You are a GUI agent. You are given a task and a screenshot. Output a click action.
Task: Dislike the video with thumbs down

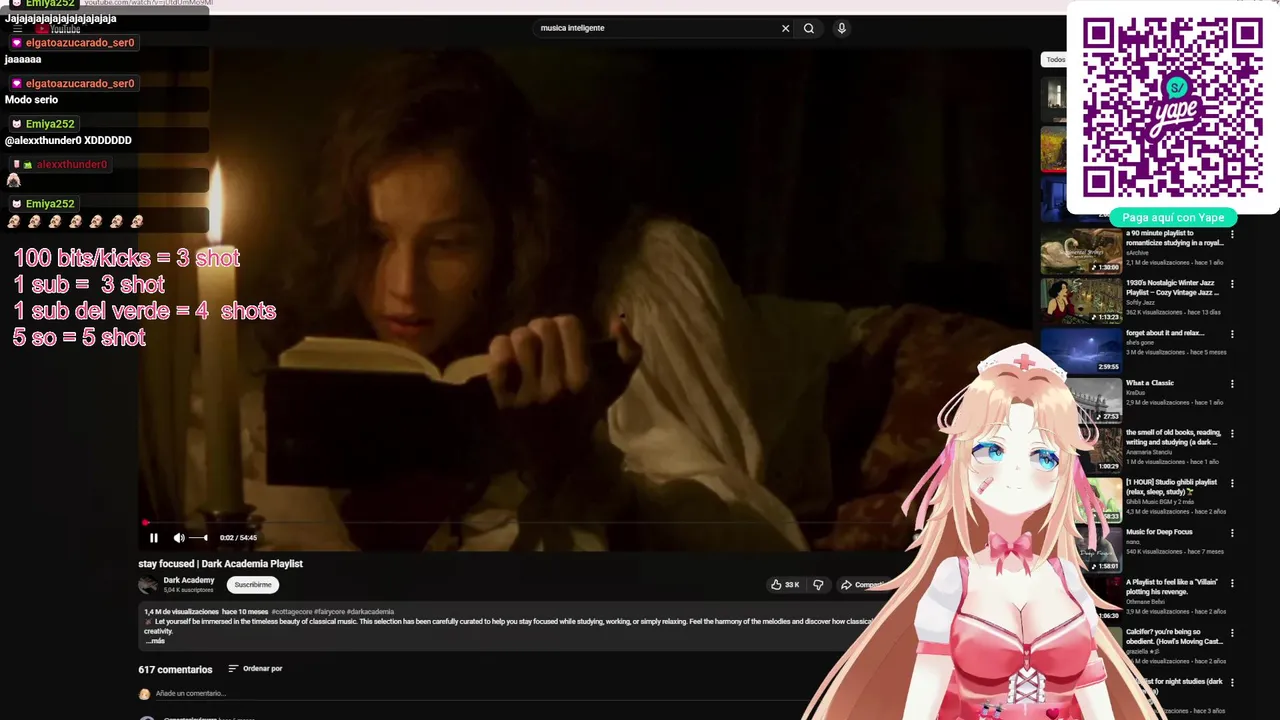point(818,585)
